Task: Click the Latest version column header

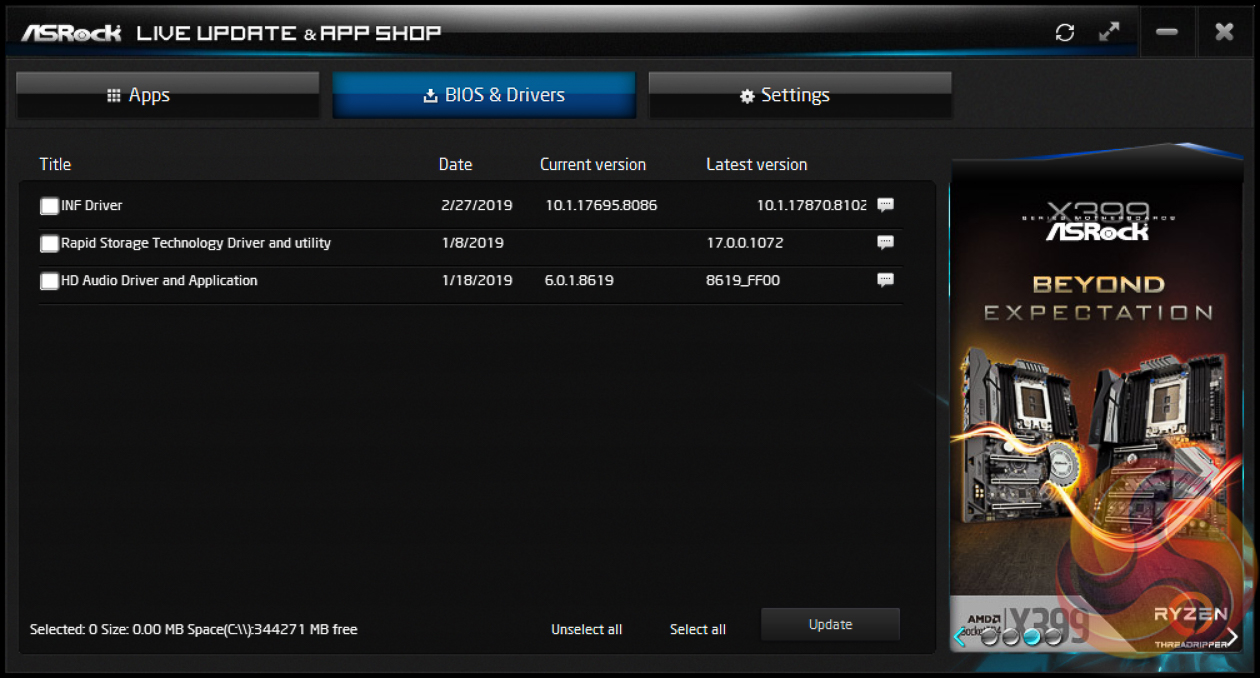Action: [x=757, y=164]
